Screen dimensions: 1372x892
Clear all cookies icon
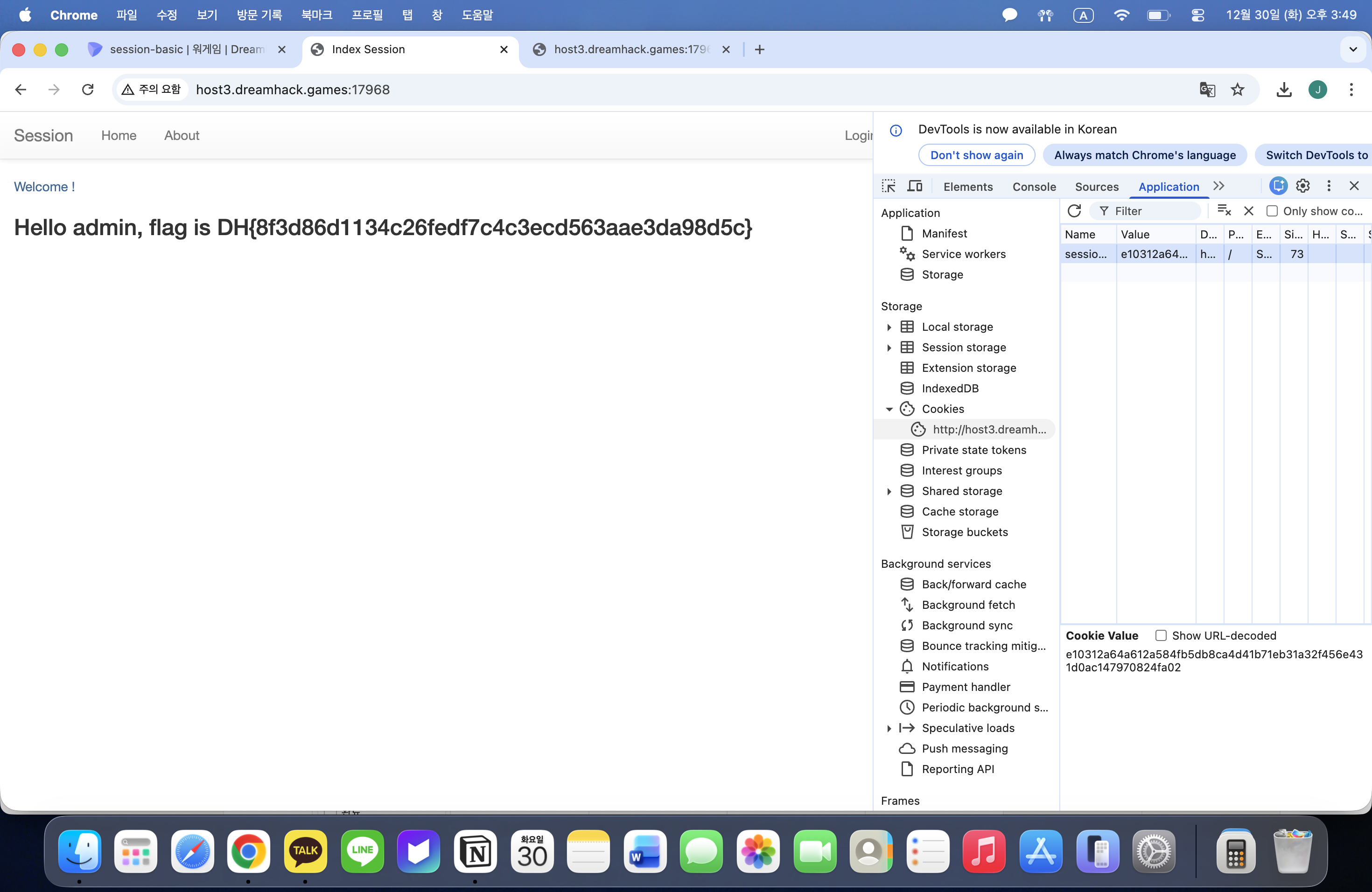click(x=1224, y=211)
